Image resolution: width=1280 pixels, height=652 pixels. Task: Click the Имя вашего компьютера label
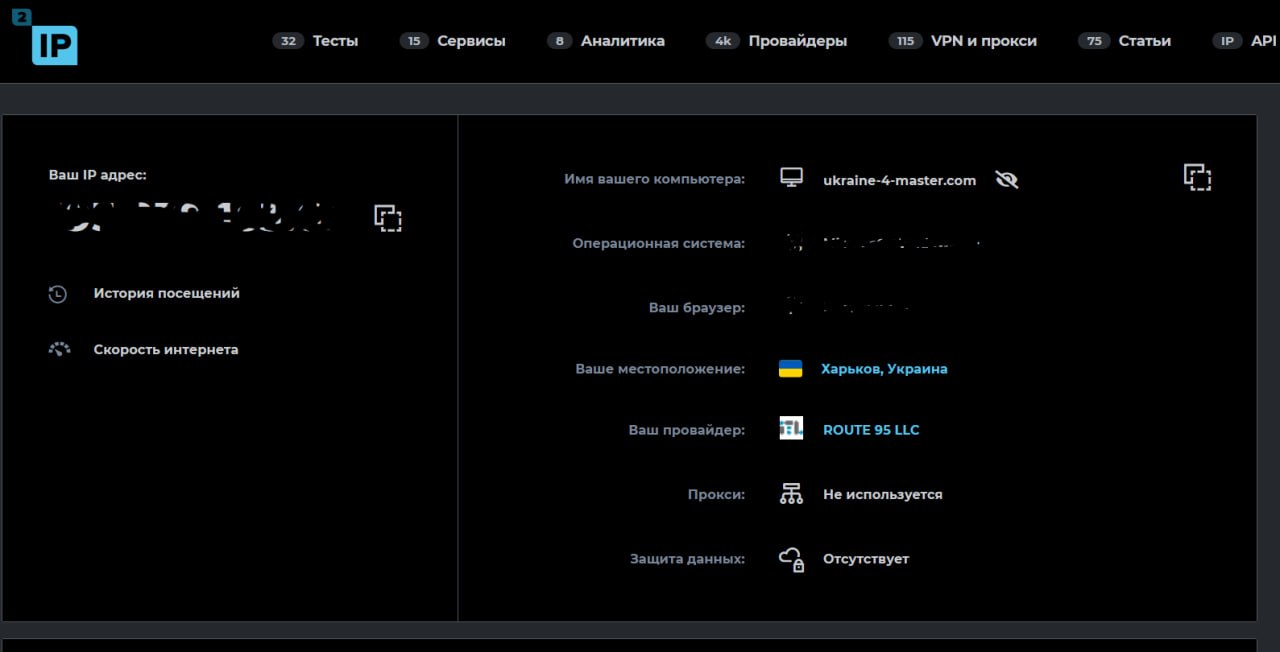[x=655, y=180]
